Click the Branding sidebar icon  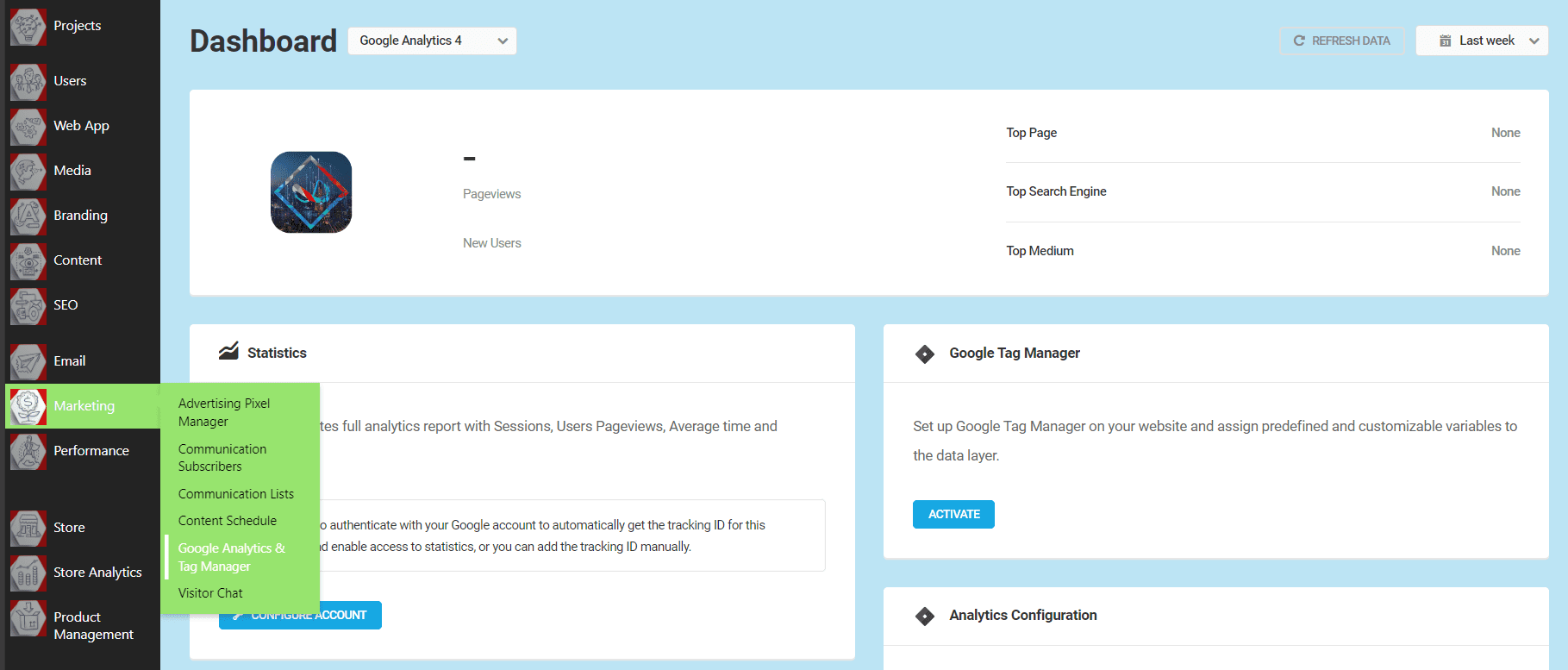pos(28,216)
